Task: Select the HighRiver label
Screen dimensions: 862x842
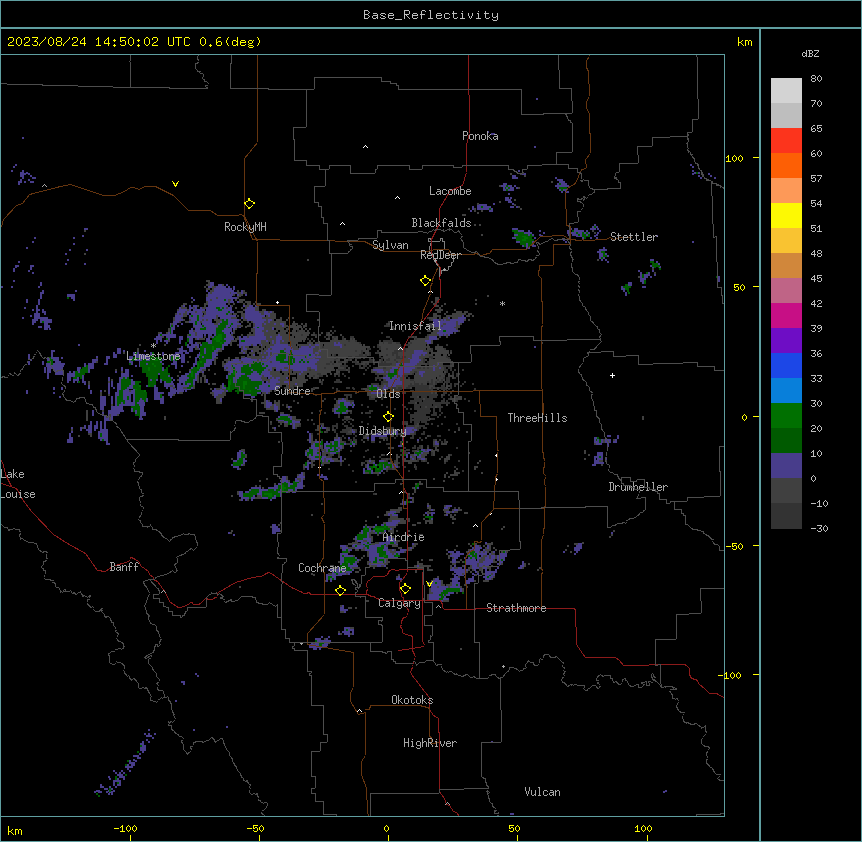Action: [430, 743]
